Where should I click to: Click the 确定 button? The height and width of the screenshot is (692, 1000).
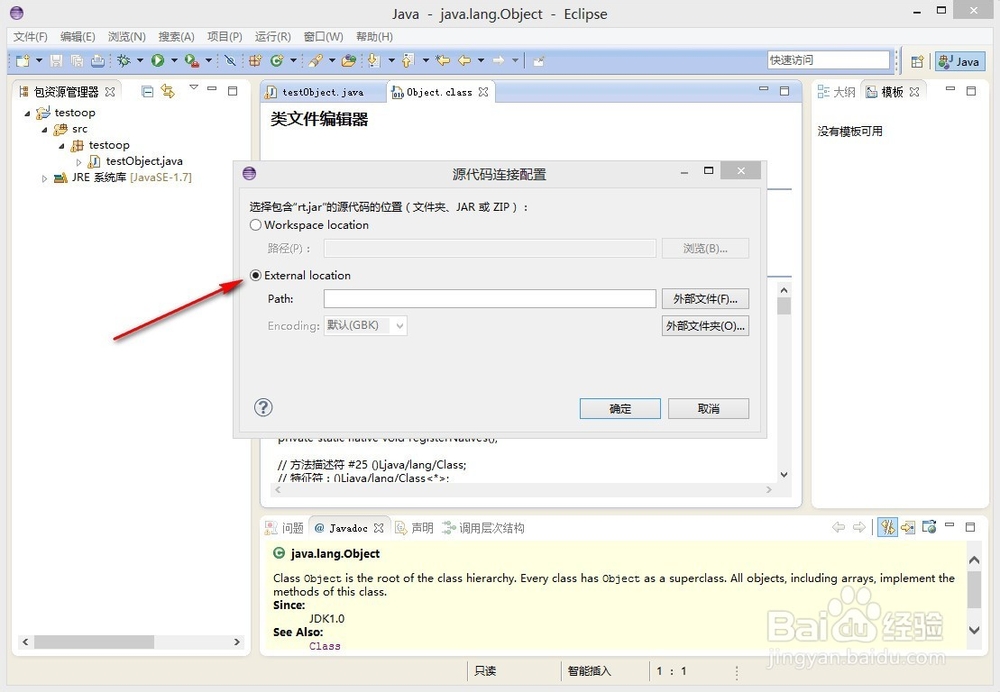pos(620,408)
